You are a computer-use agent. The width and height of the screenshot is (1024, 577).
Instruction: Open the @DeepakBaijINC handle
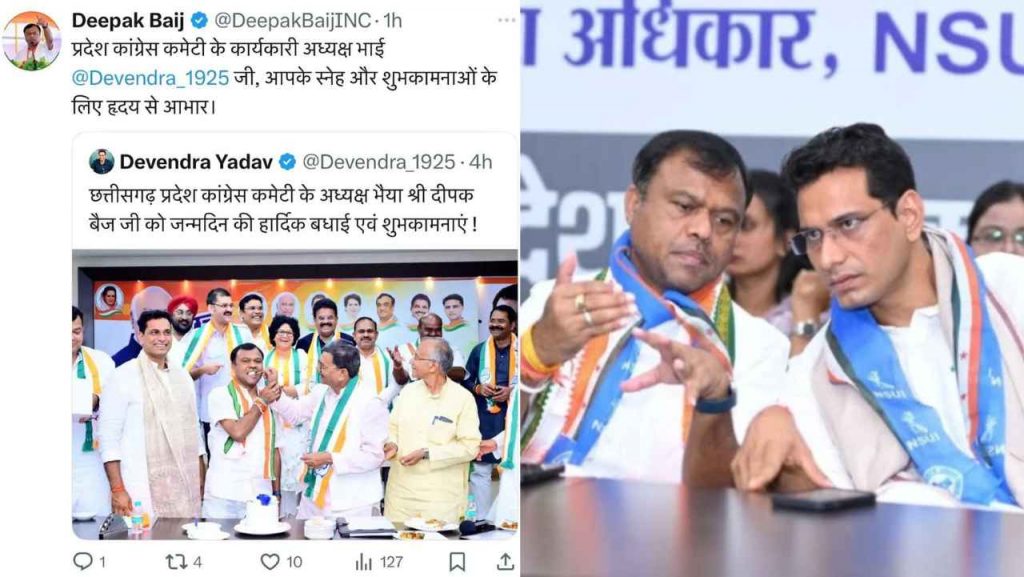click(293, 21)
